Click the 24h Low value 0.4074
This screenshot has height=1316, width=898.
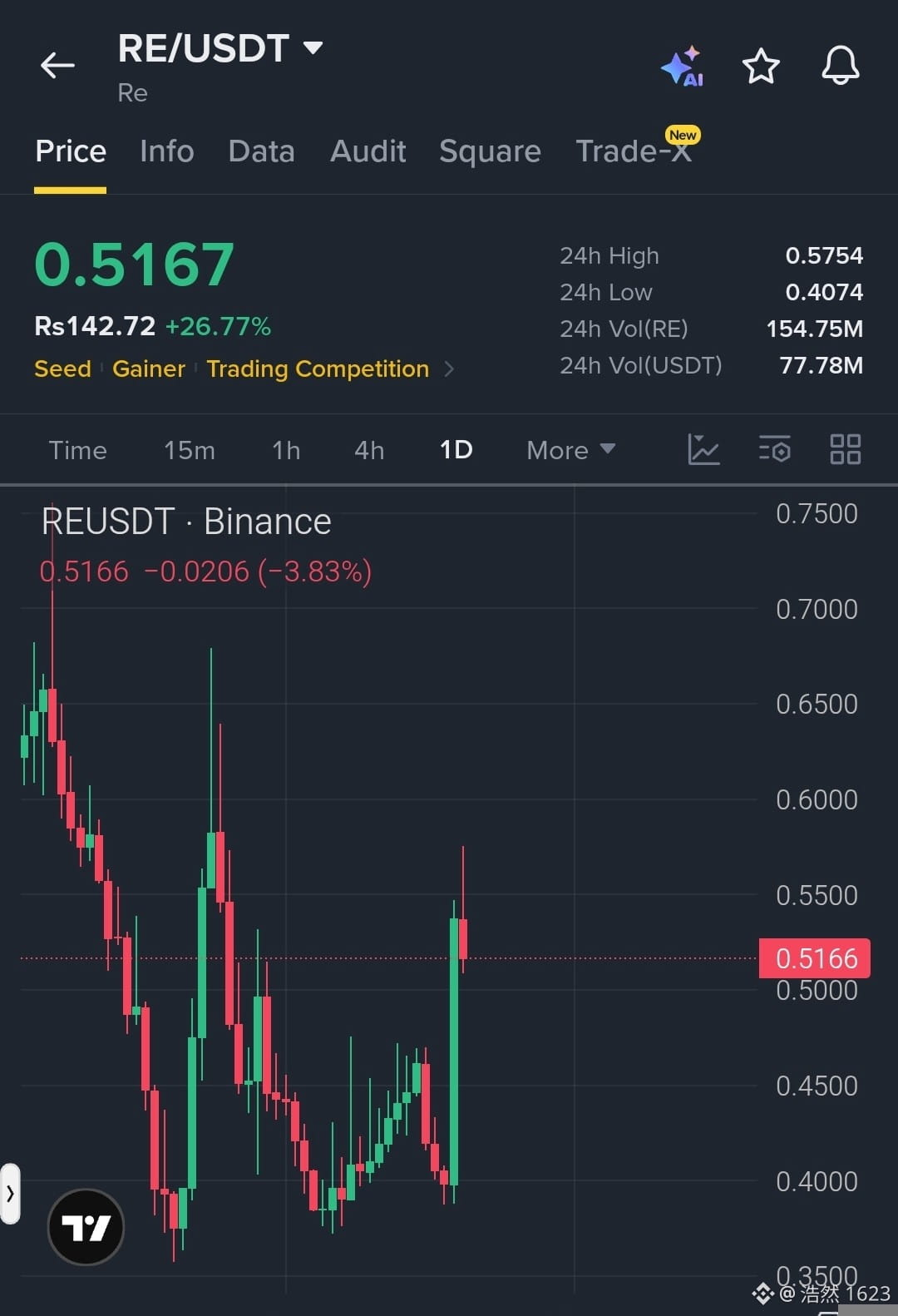[x=824, y=292]
